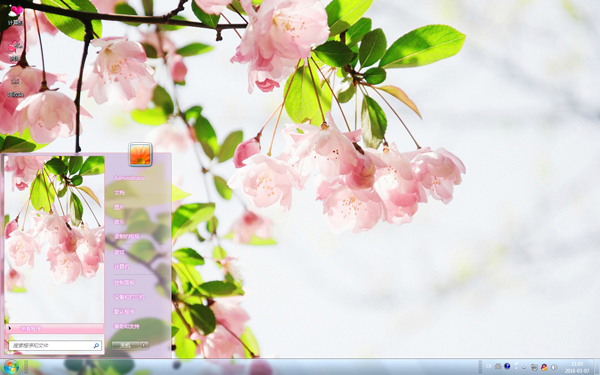Open the QQ penguin tray icon
The width and height of the screenshot is (600, 375).
(544, 367)
